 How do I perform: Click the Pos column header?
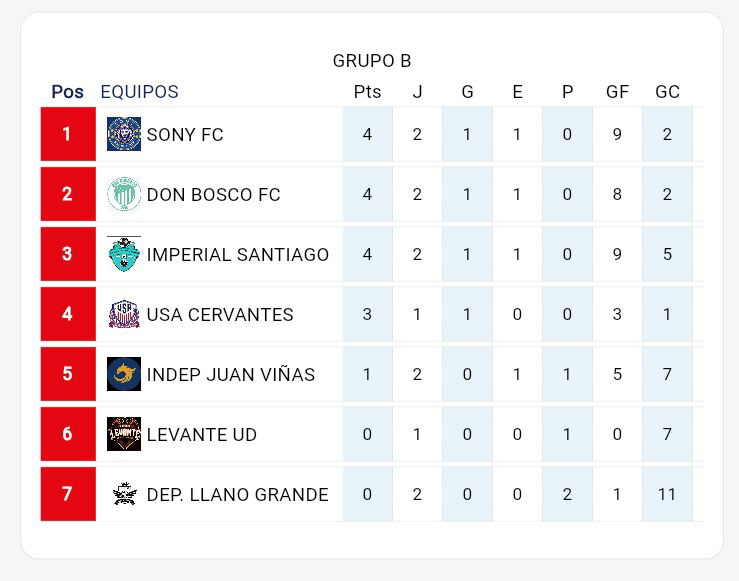[x=67, y=92]
